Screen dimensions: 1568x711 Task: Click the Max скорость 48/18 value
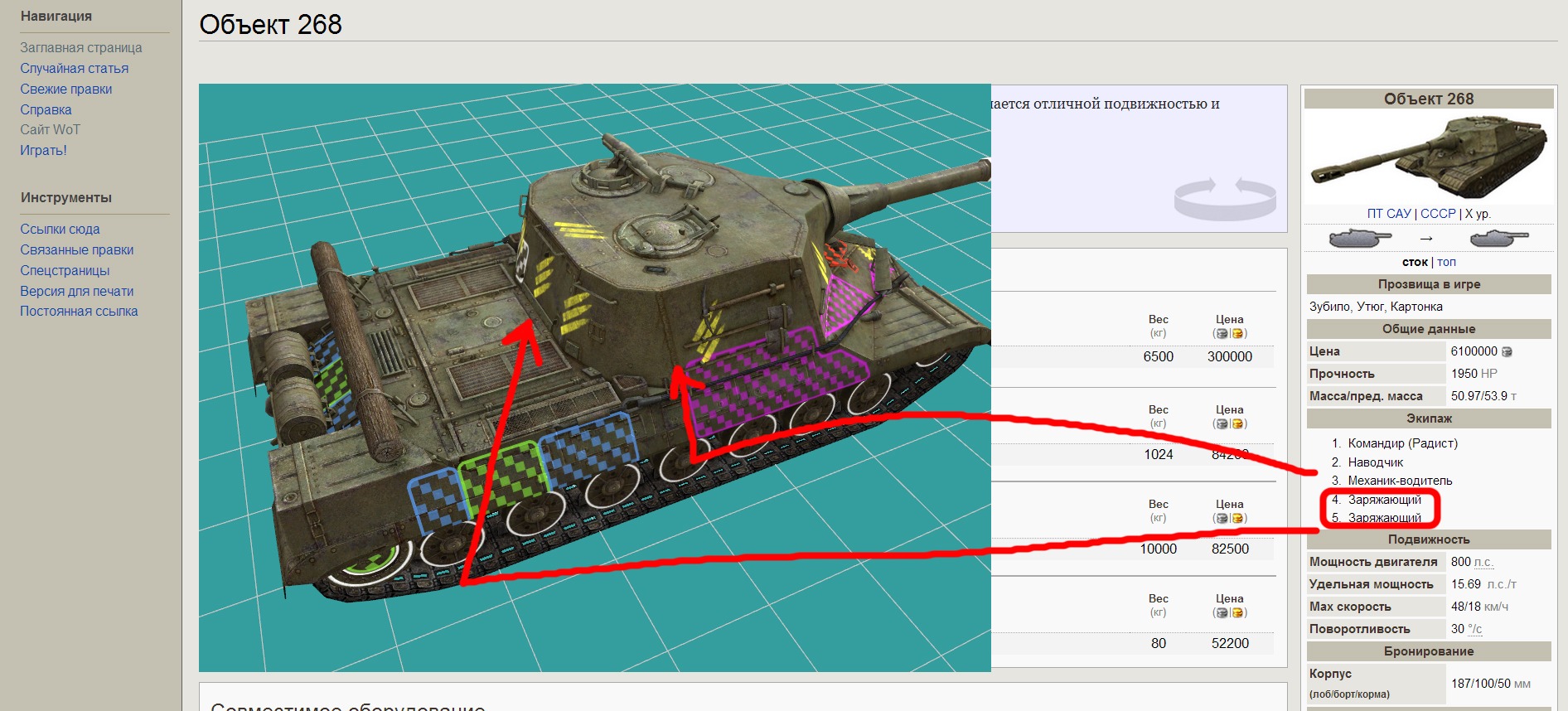[x=1479, y=607]
